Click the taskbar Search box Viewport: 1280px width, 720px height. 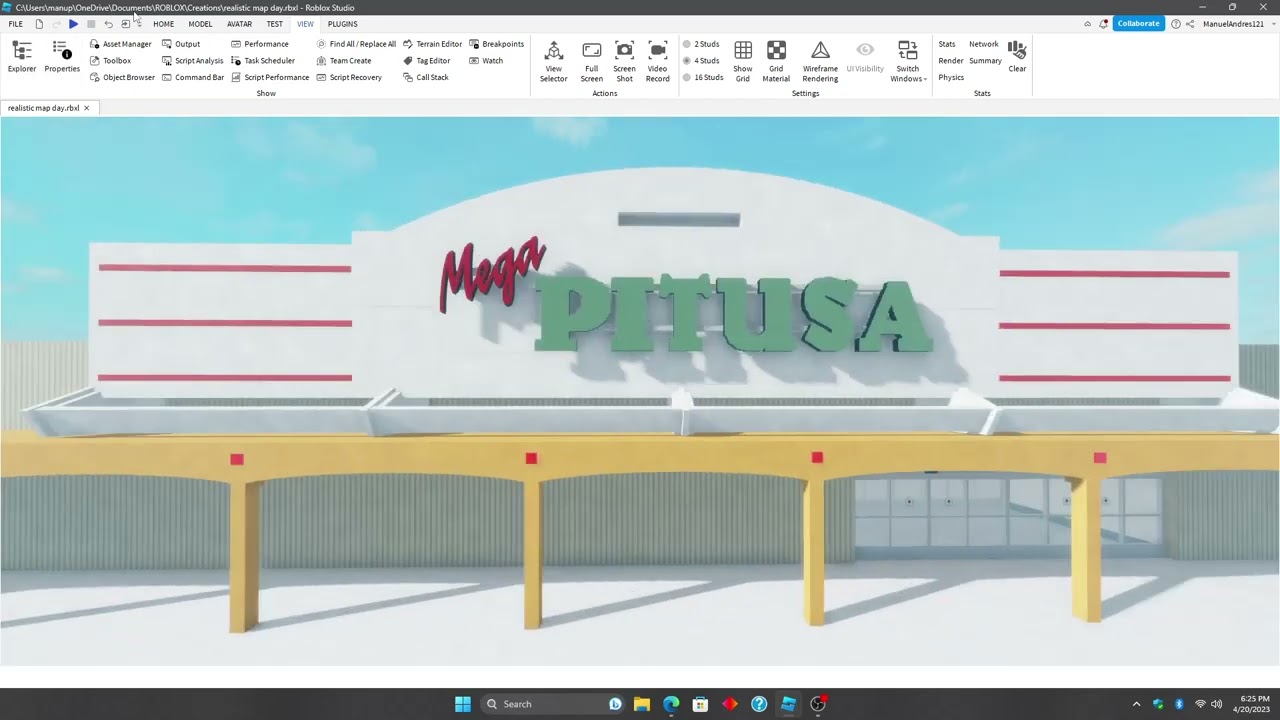(x=553, y=704)
